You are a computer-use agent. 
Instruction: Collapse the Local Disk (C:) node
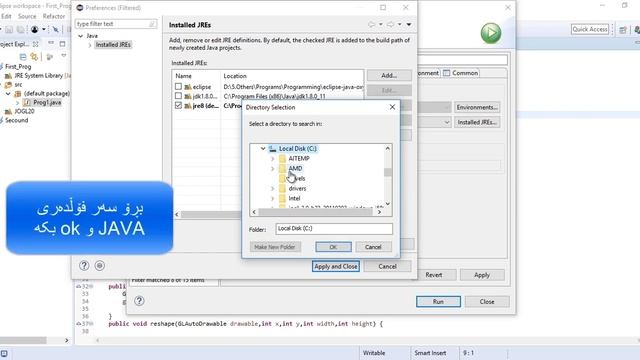(263, 149)
